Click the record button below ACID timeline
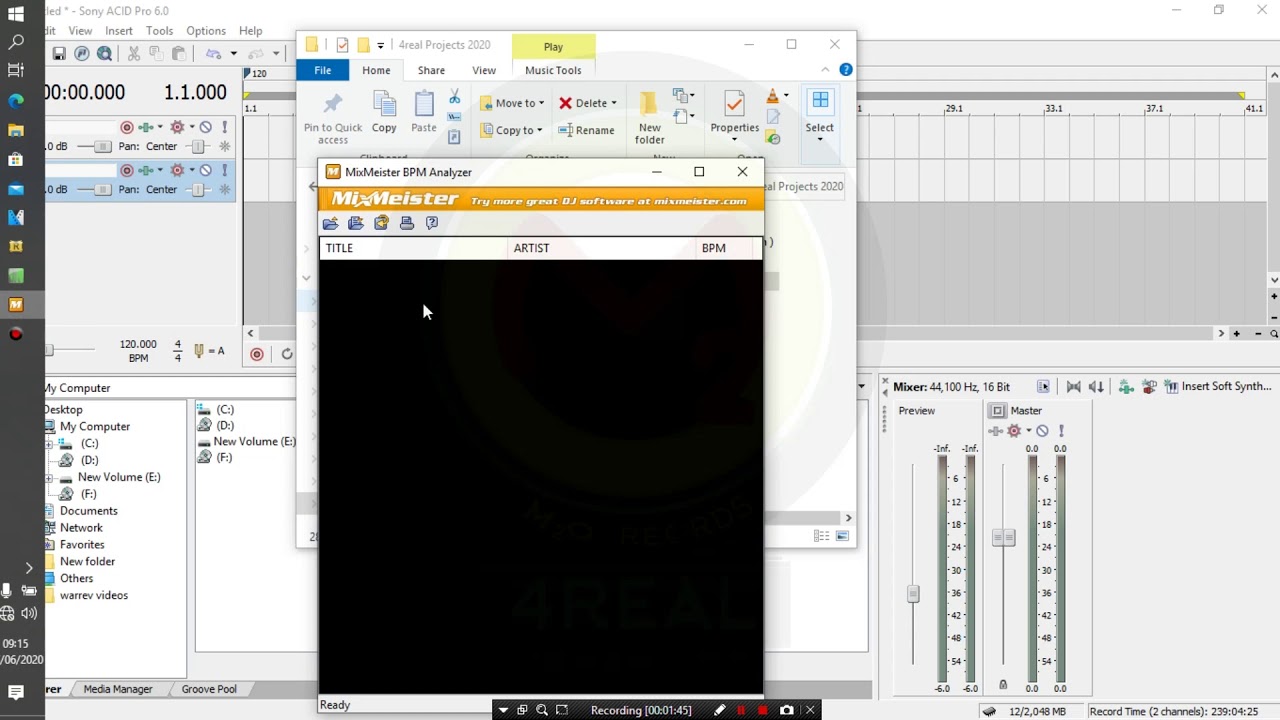Screen dimensions: 1280x720 [x=257, y=354]
